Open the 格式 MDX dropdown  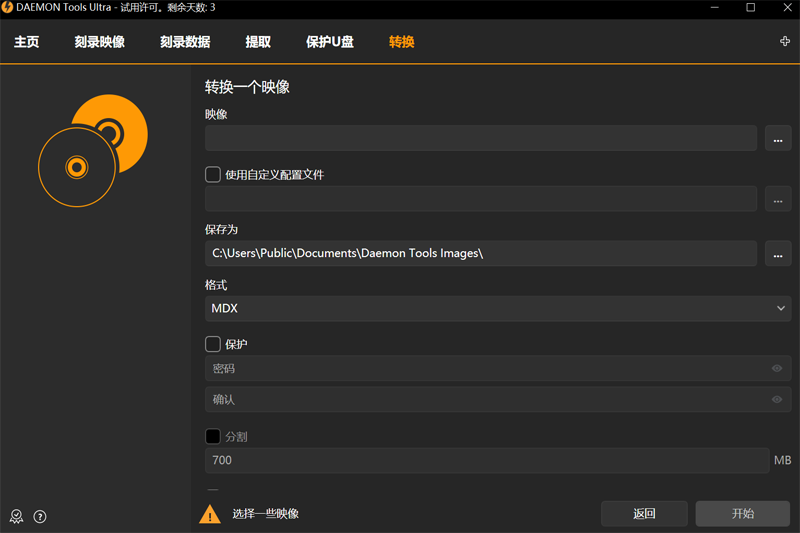tap(498, 309)
